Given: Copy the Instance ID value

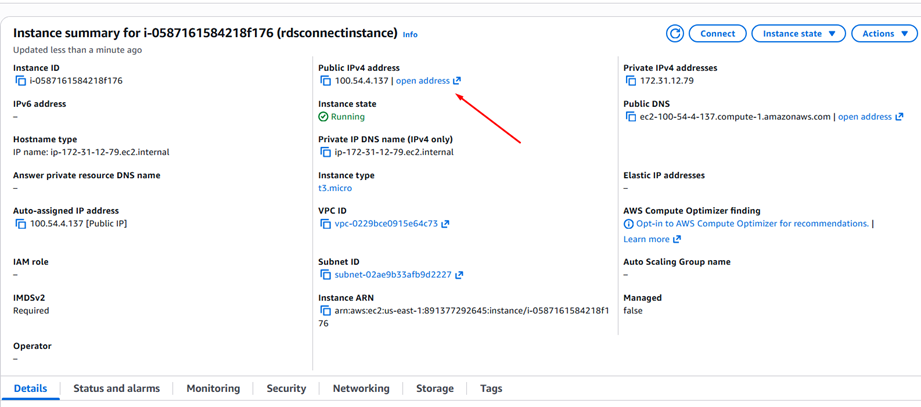Looking at the screenshot, I should click(x=21, y=81).
